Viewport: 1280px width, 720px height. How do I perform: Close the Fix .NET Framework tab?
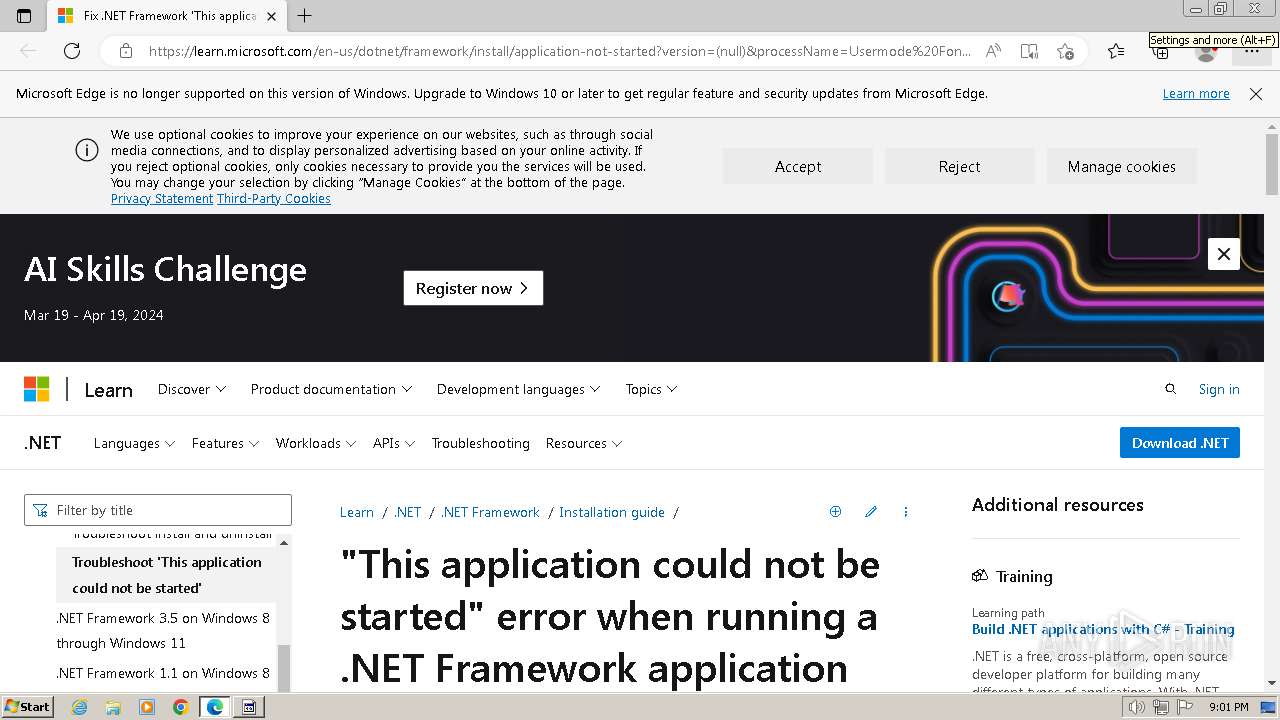(271, 16)
